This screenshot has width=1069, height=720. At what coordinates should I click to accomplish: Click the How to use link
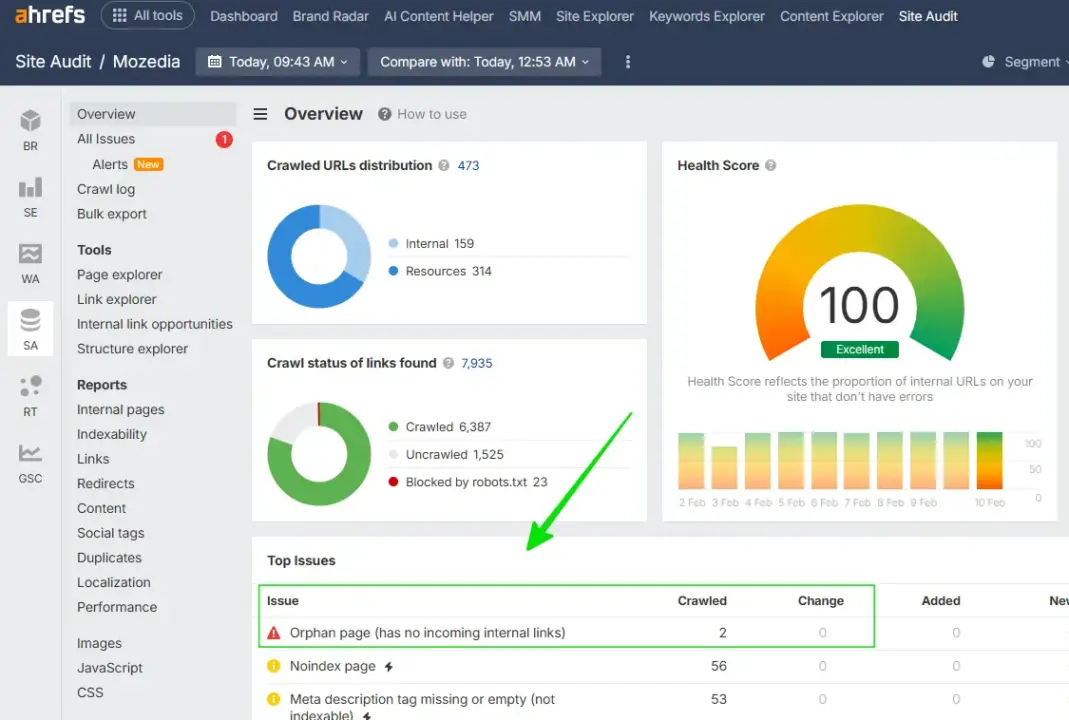432,113
